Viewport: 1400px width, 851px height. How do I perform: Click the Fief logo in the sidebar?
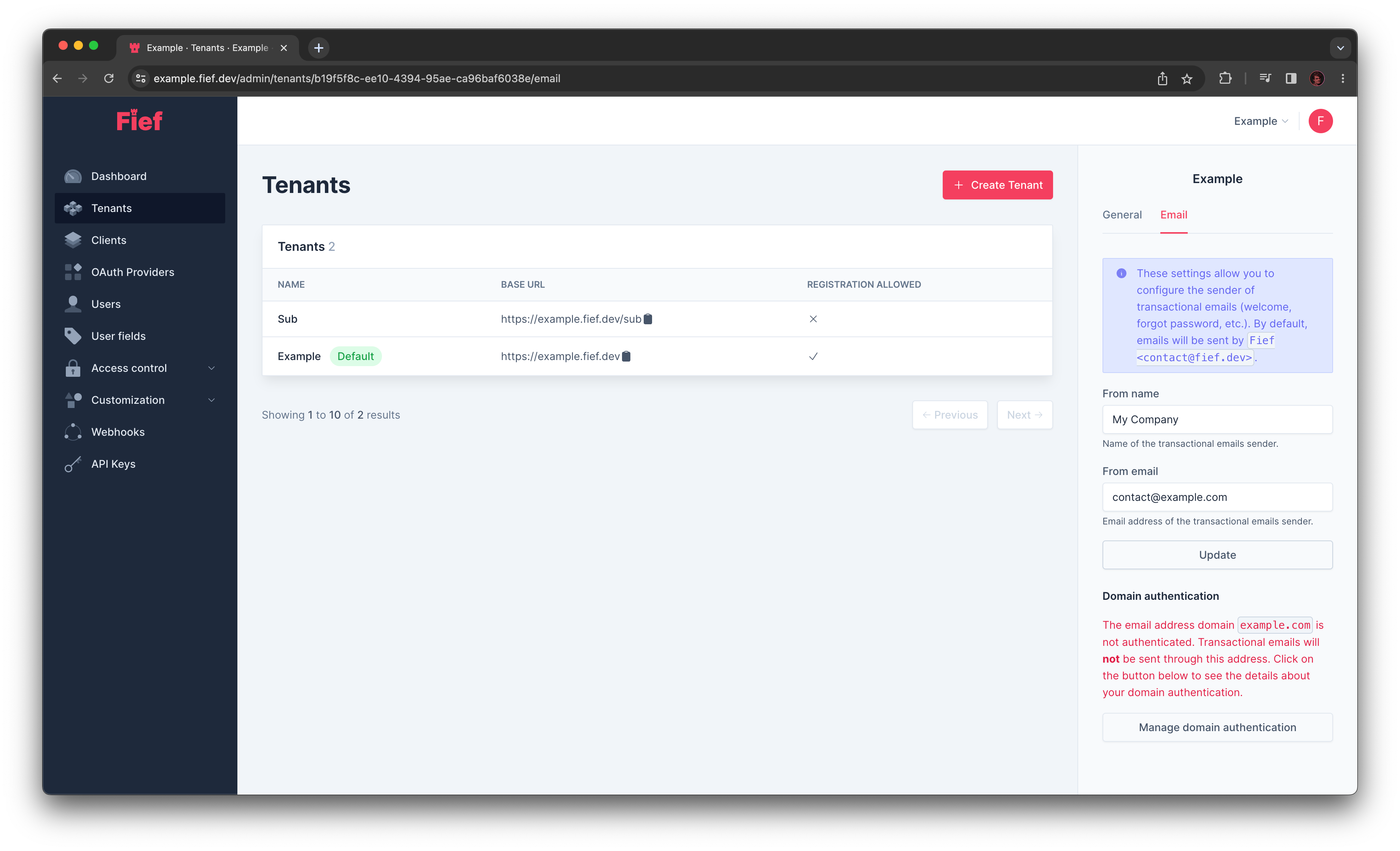pyautogui.click(x=138, y=120)
